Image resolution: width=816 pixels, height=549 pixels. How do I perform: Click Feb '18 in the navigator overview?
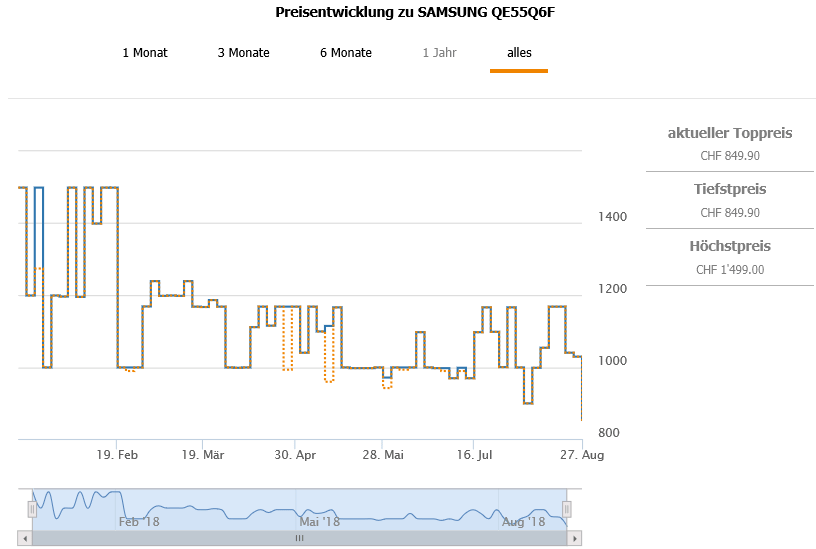tap(139, 522)
